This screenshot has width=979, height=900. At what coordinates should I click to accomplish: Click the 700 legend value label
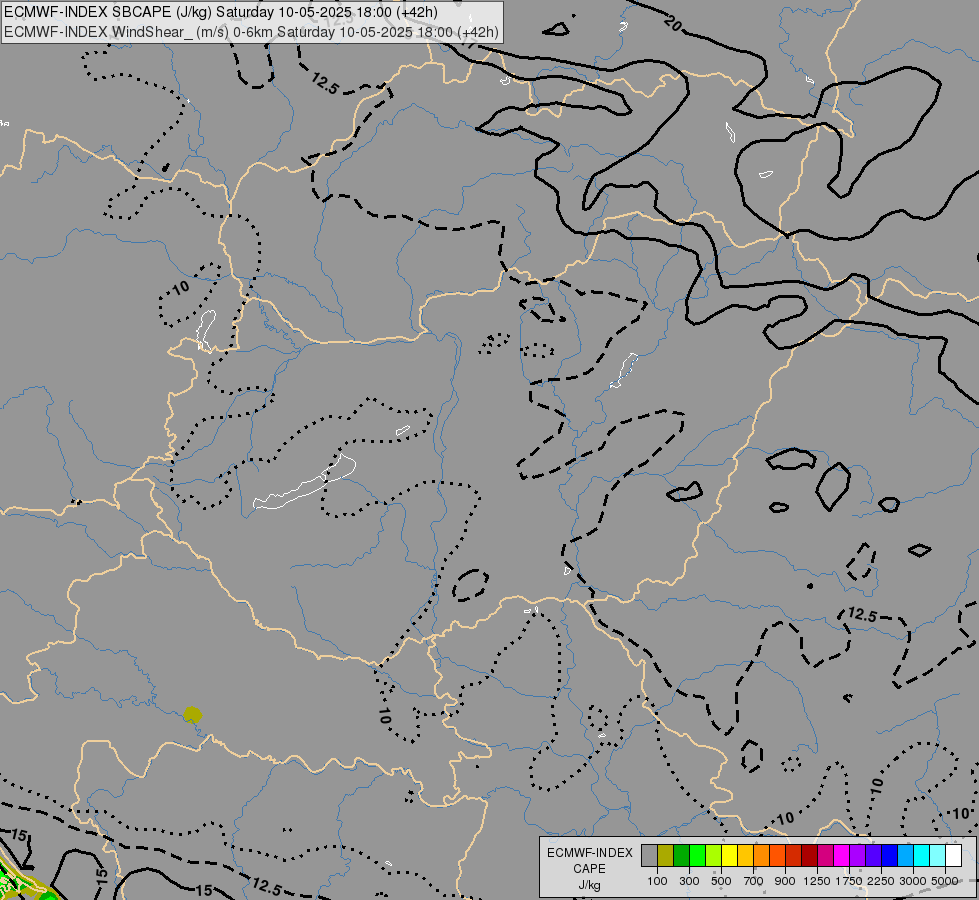pos(754,881)
